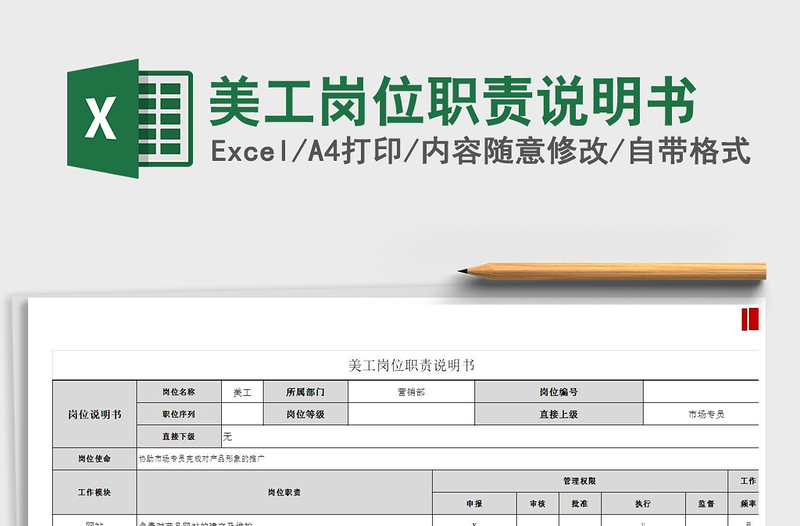Screen dimensions: 800x526
Task: Select the 执行 column header
Action: click(643, 504)
